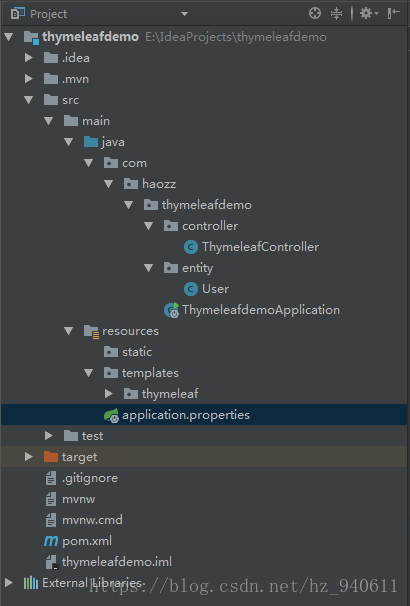Open the gear settings menu

[369, 14]
